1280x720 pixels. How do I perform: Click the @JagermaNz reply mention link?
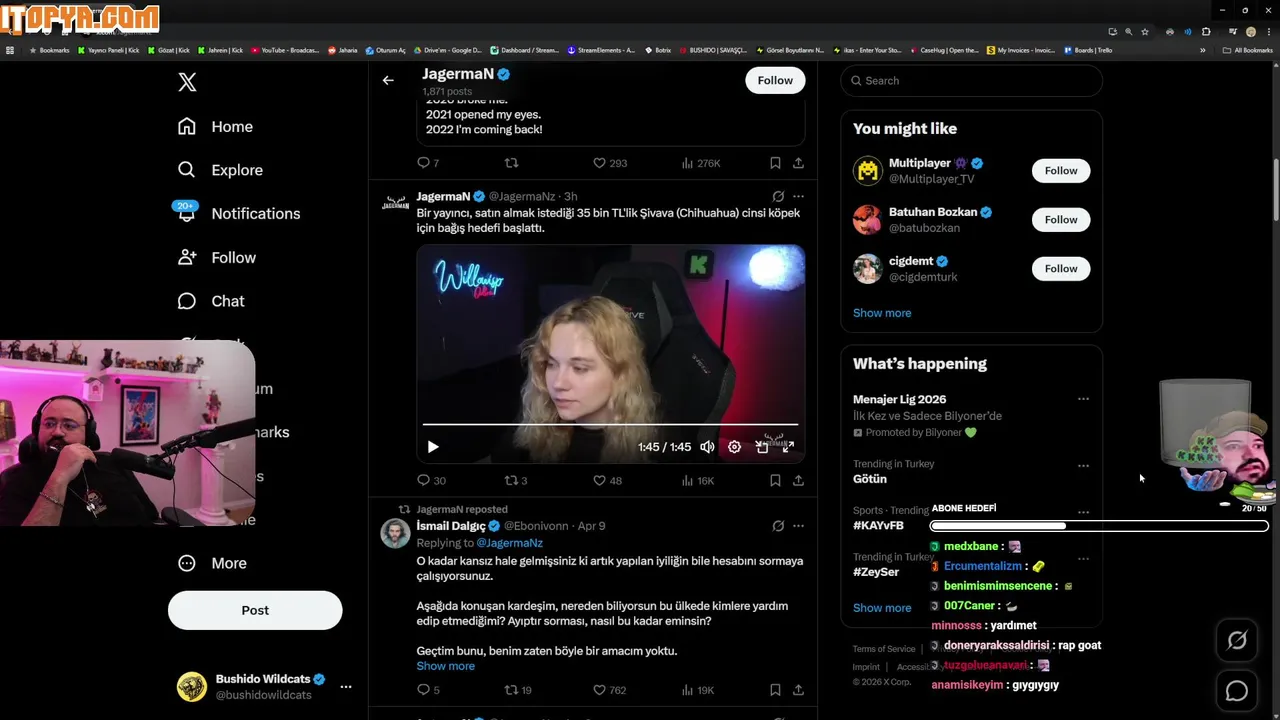coord(509,543)
